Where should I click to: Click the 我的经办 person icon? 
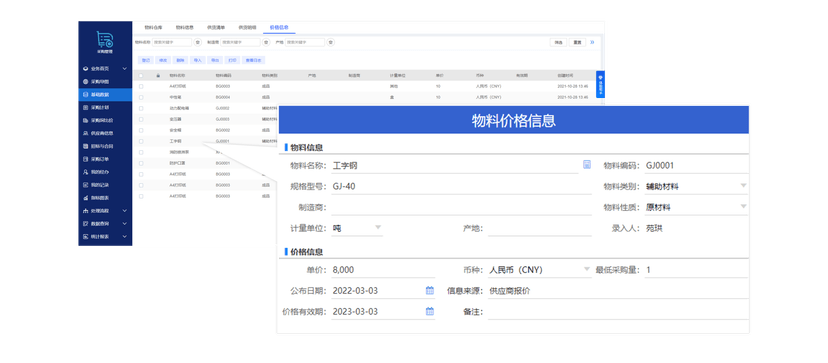(86, 172)
